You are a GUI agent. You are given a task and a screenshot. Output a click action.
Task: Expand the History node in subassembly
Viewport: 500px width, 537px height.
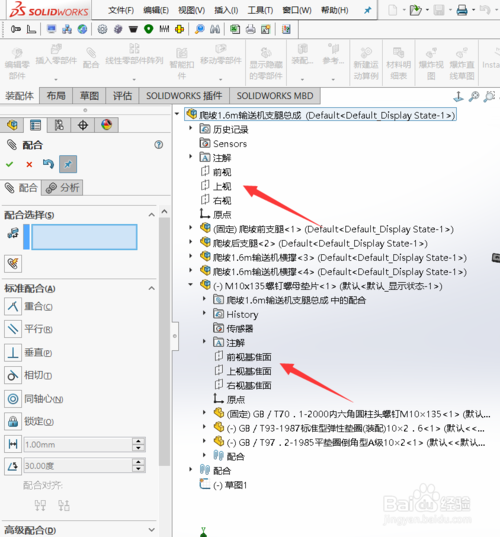click(x=204, y=313)
